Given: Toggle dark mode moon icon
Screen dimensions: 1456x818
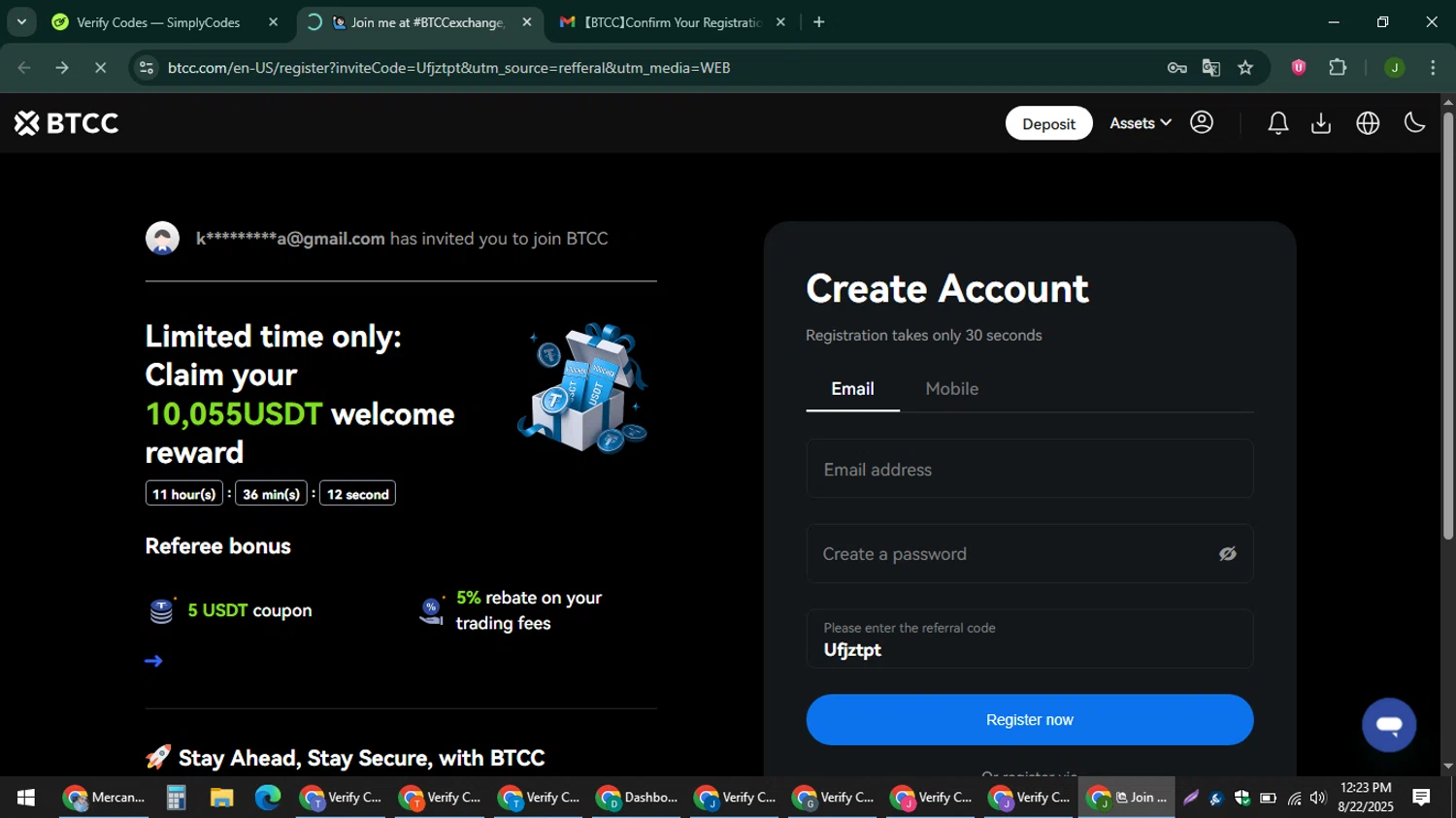Looking at the screenshot, I should (x=1414, y=122).
